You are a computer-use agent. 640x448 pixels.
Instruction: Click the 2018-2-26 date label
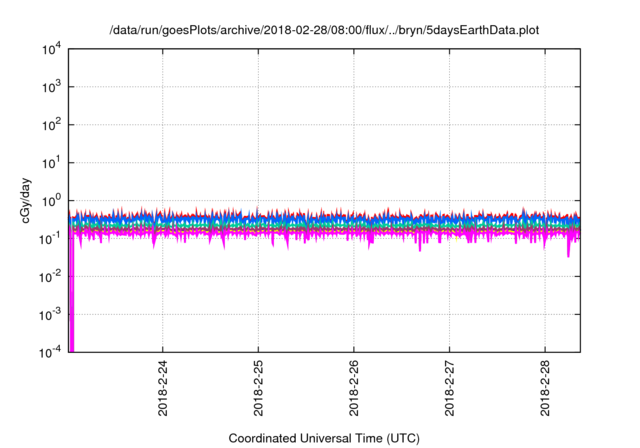coord(353,388)
